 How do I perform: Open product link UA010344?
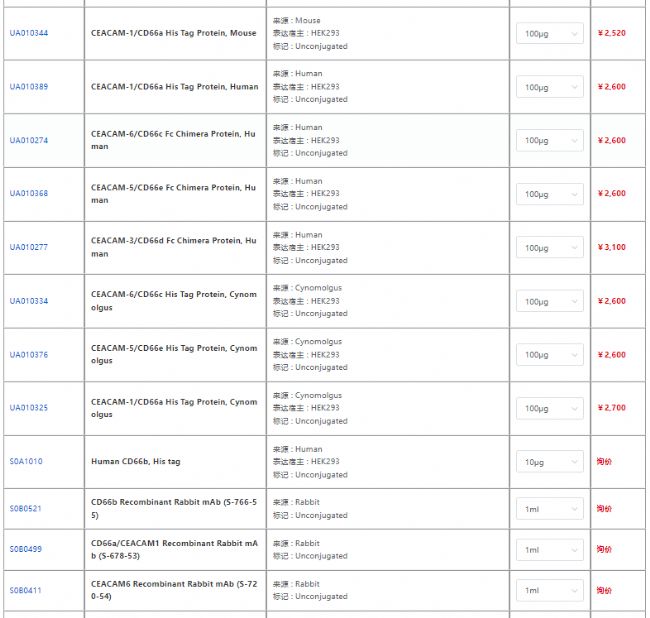pos(29,33)
